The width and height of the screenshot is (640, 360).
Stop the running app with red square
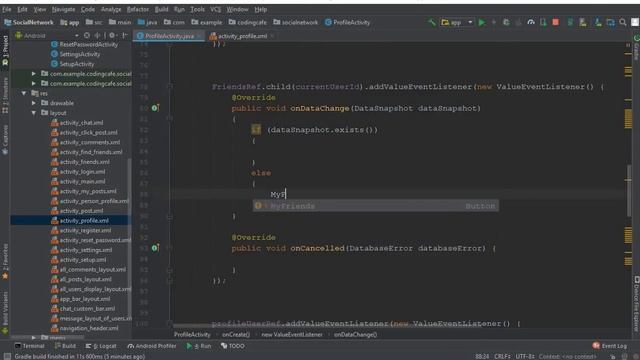point(556,22)
